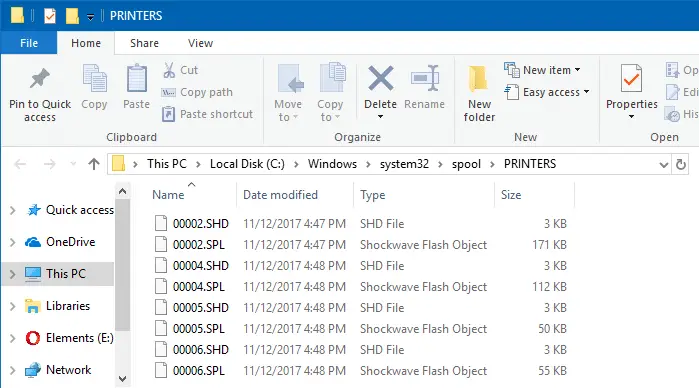Click the Copy icon in Clipboard group
This screenshot has width=699, height=388.
click(x=95, y=78)
